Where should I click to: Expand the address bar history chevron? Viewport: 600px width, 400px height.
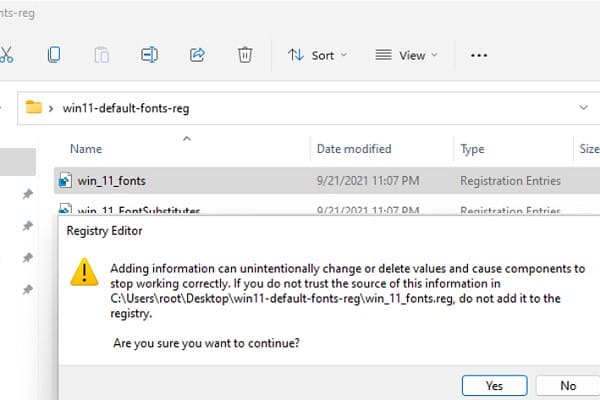(584, 107)
